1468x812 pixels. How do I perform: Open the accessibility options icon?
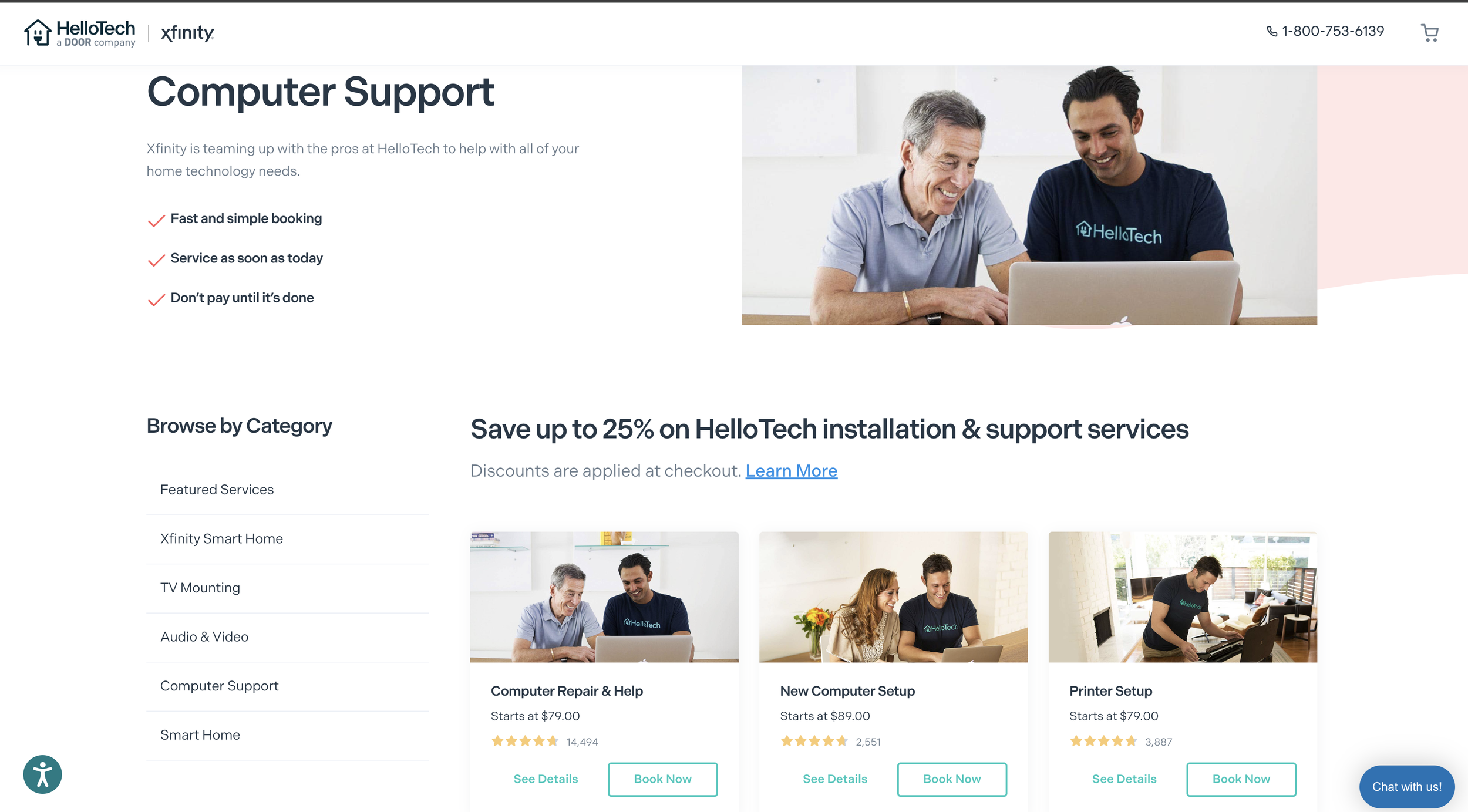point(42,774)
